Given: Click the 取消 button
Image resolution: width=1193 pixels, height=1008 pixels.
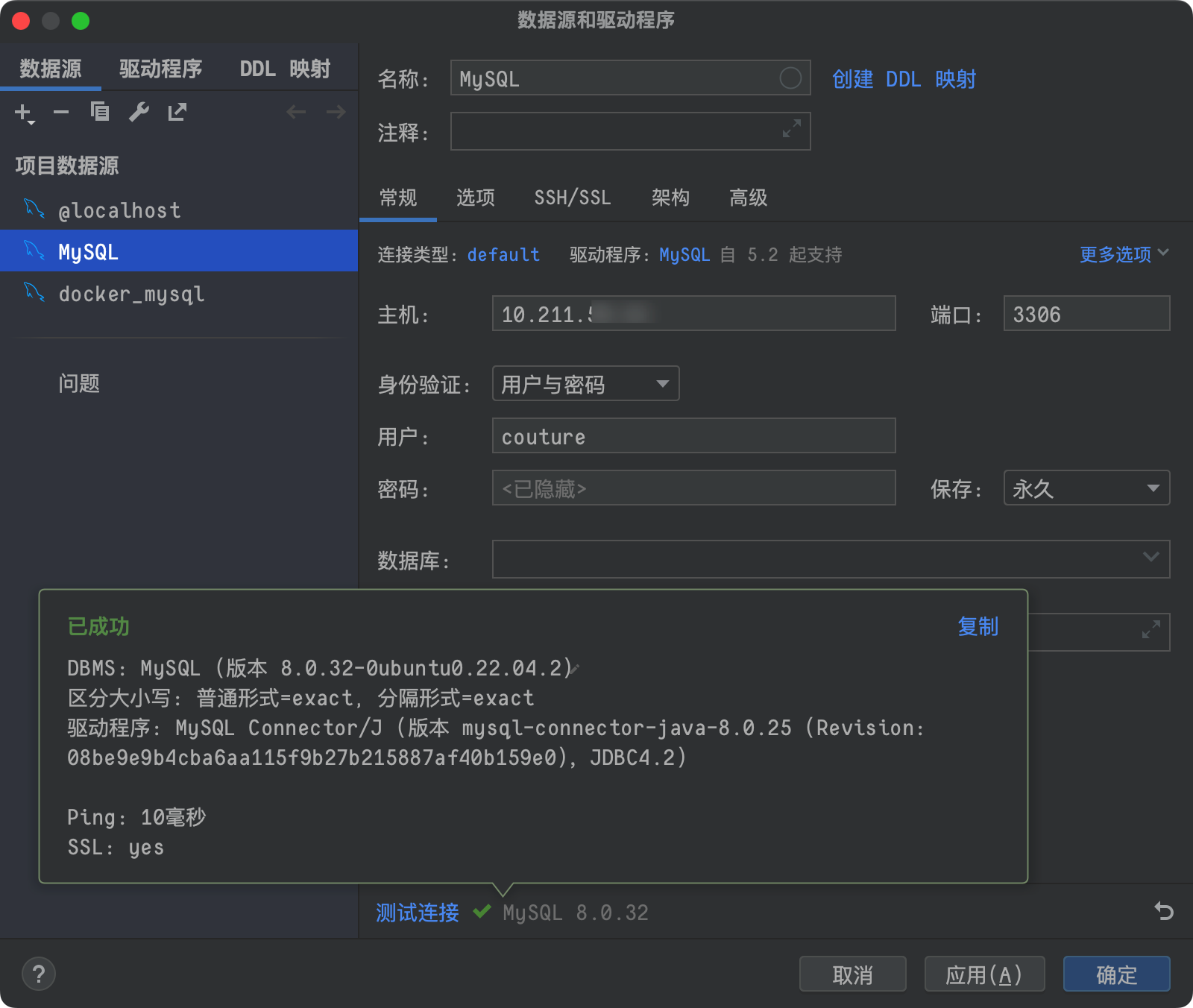Looking at the screenshot, I should click(x=852, y=974).
